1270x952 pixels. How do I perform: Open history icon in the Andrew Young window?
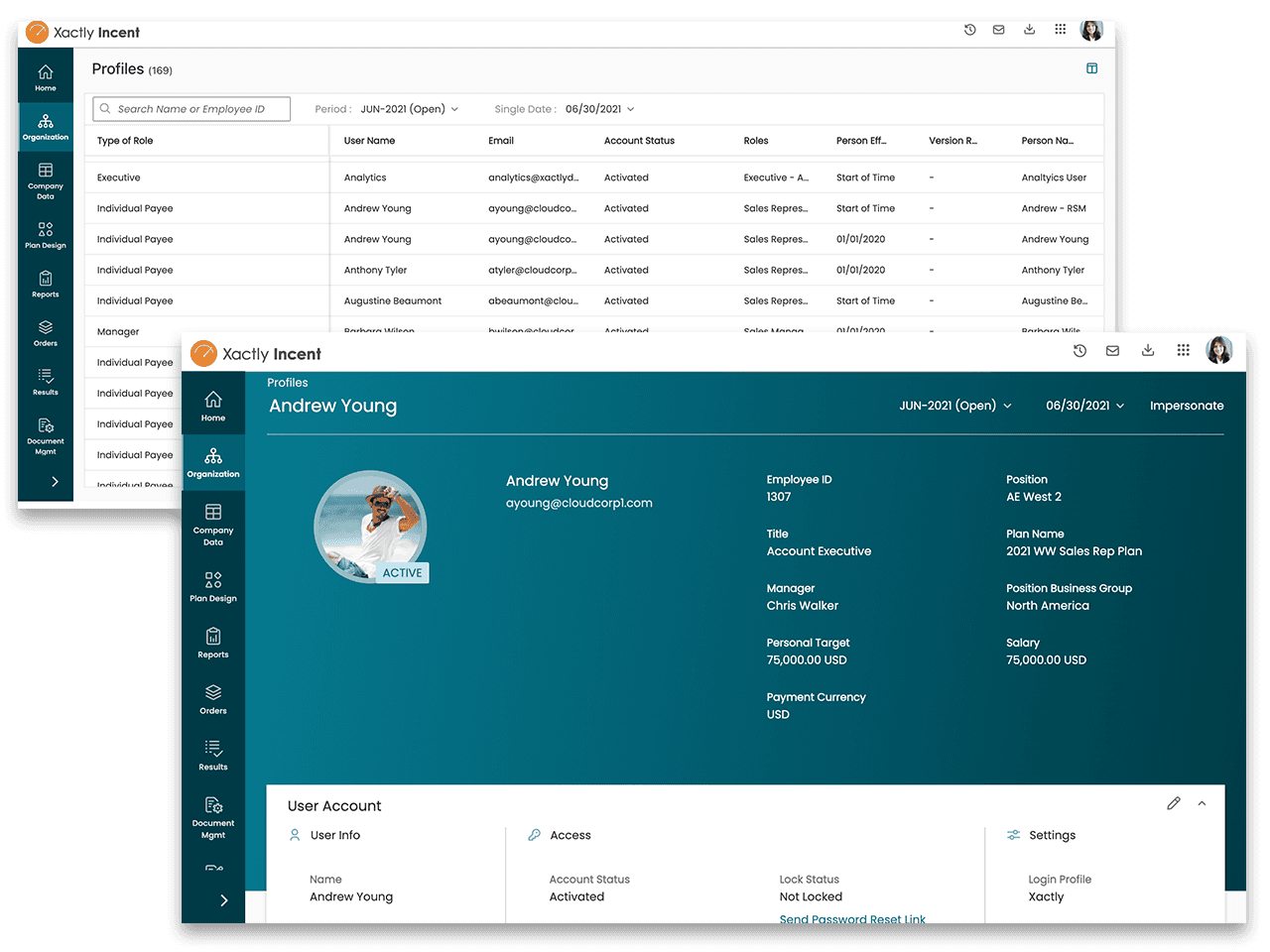coord(1079,350)
